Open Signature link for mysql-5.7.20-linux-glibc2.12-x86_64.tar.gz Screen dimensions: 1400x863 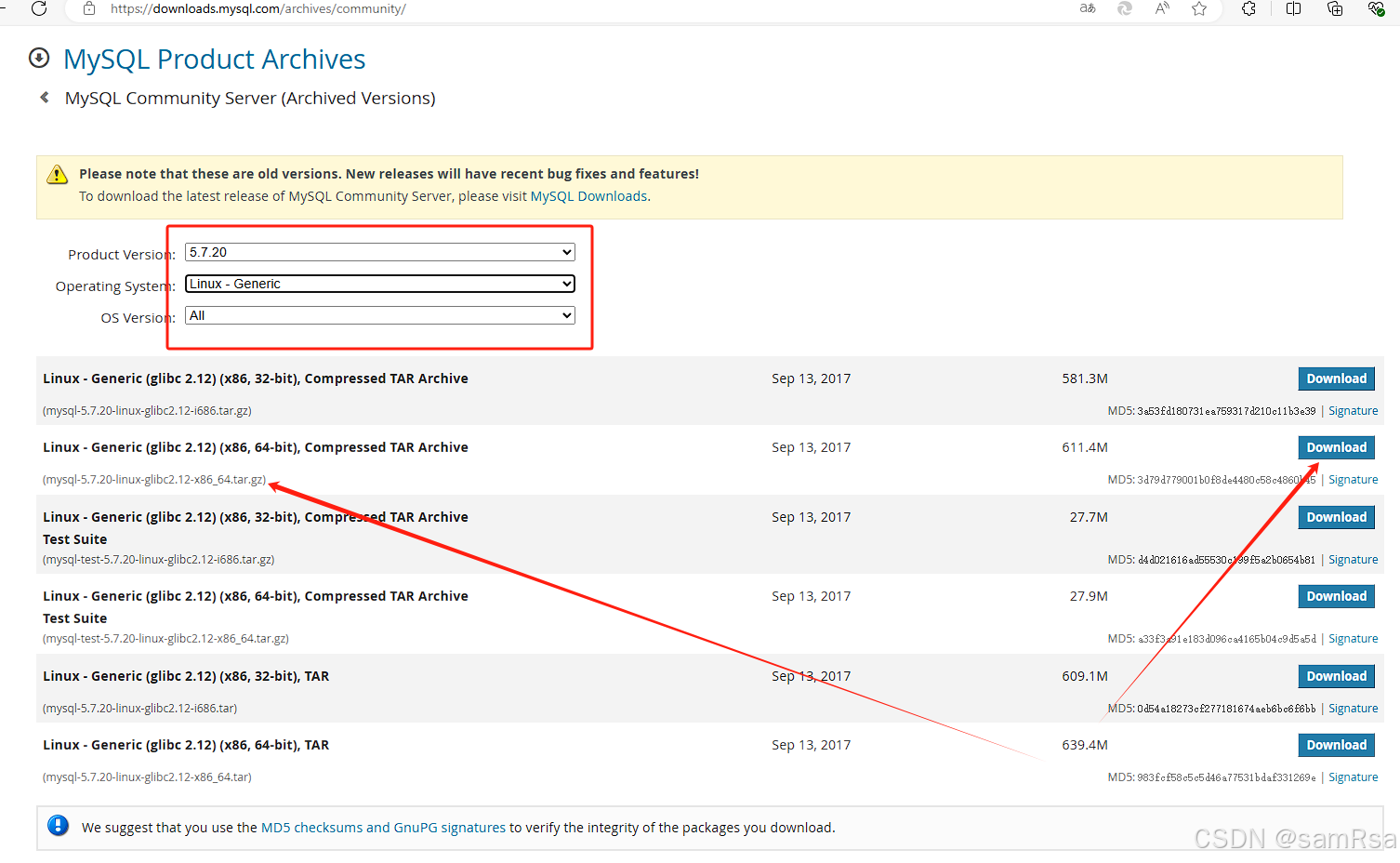(x=1353, y=480)
